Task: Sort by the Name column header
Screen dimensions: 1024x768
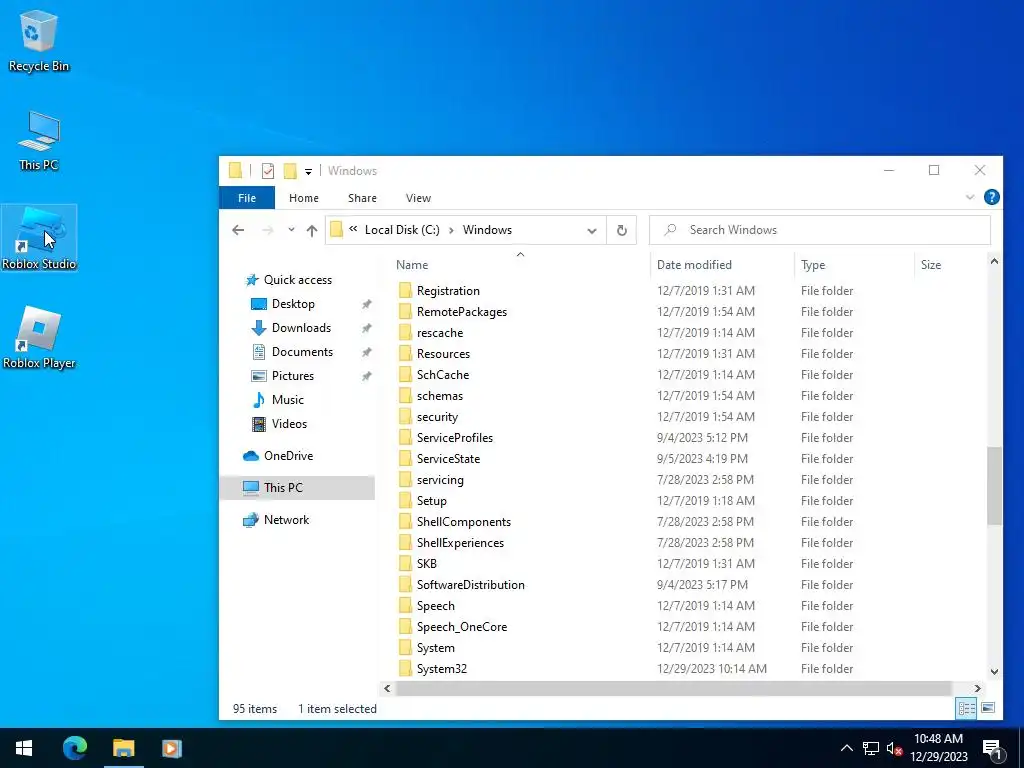Action: (x=411, y=264)
